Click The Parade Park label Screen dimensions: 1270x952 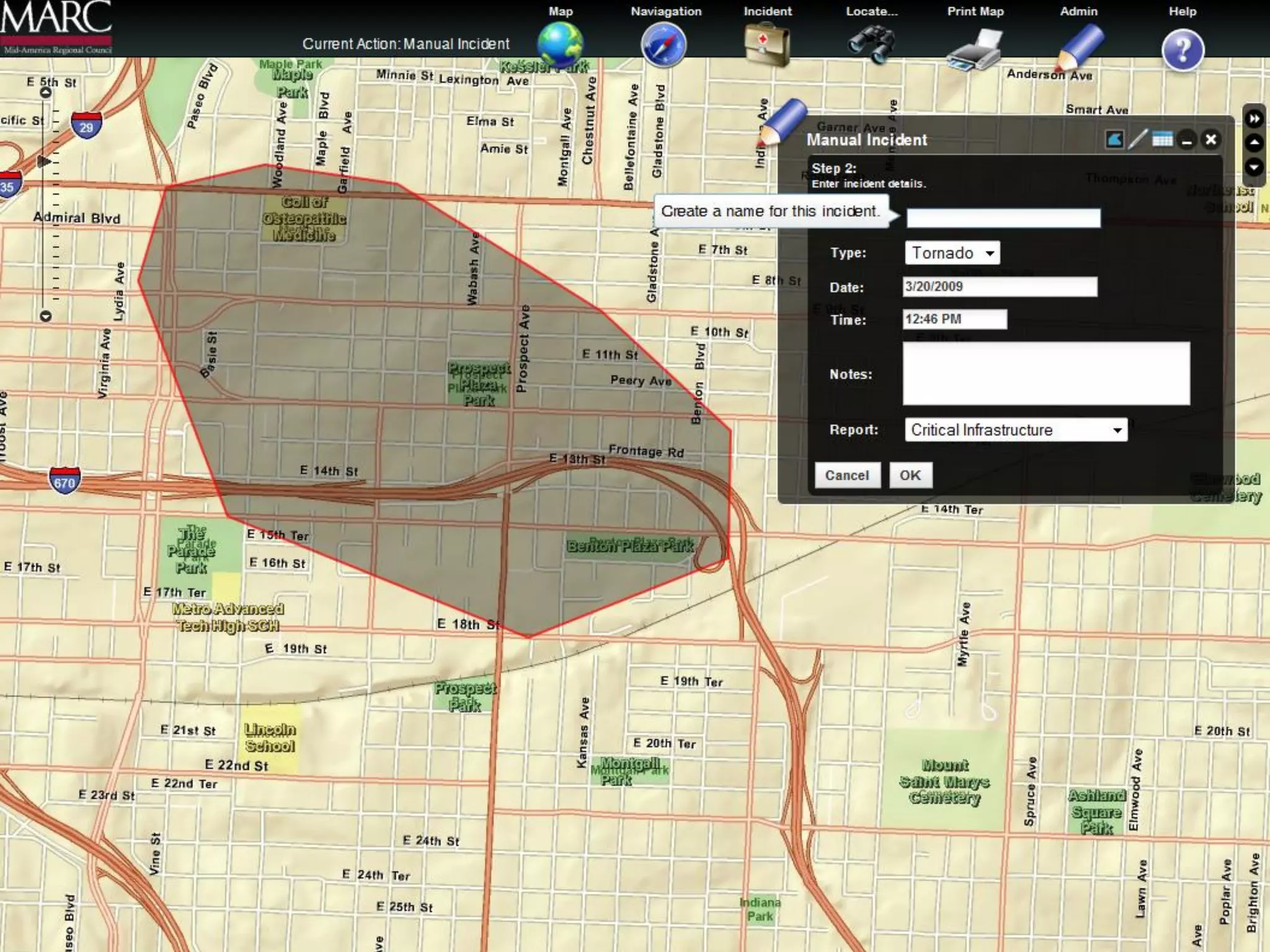click(191, 549)
